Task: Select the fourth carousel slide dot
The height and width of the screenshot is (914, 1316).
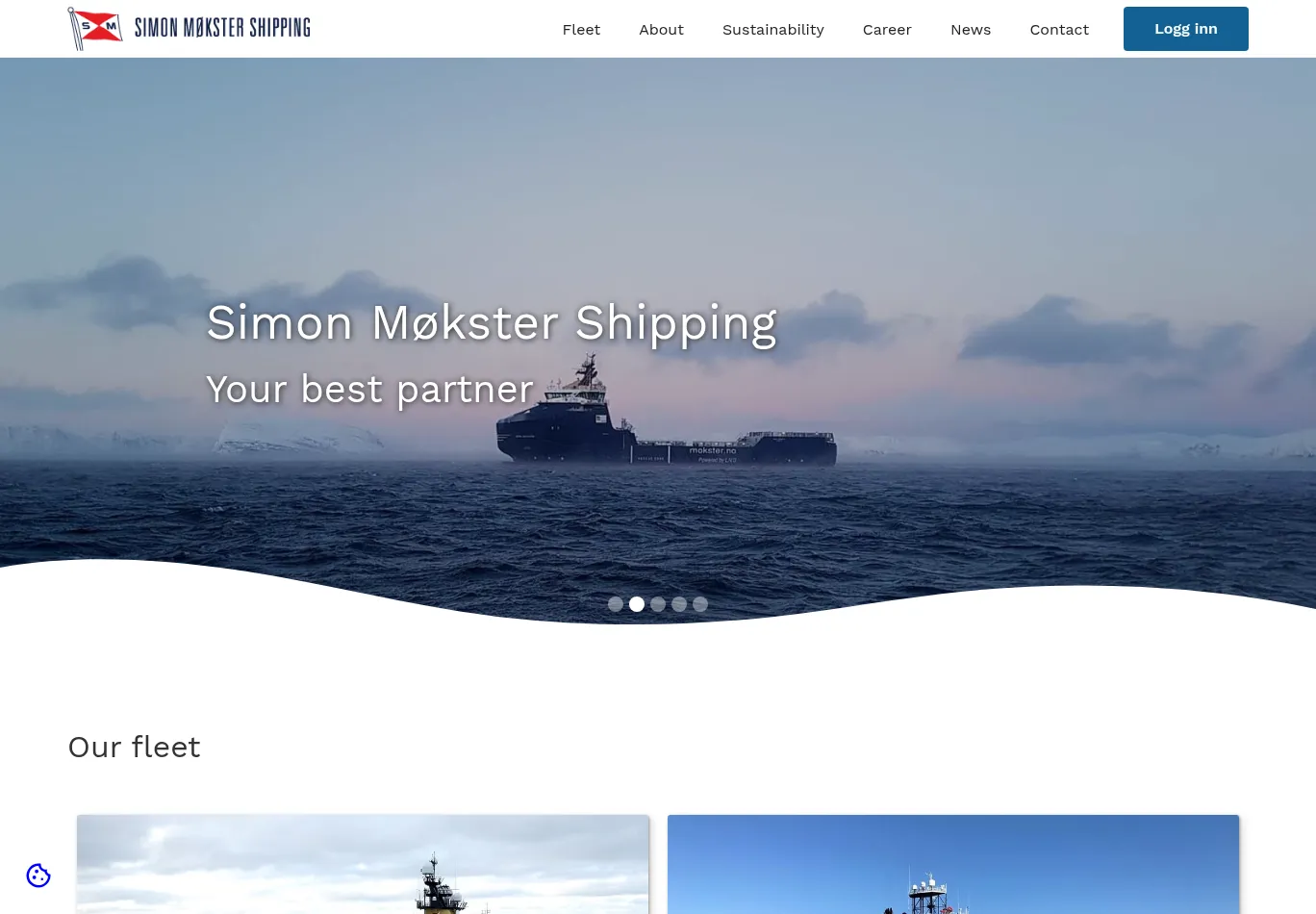Action: [x=679, y=604]
